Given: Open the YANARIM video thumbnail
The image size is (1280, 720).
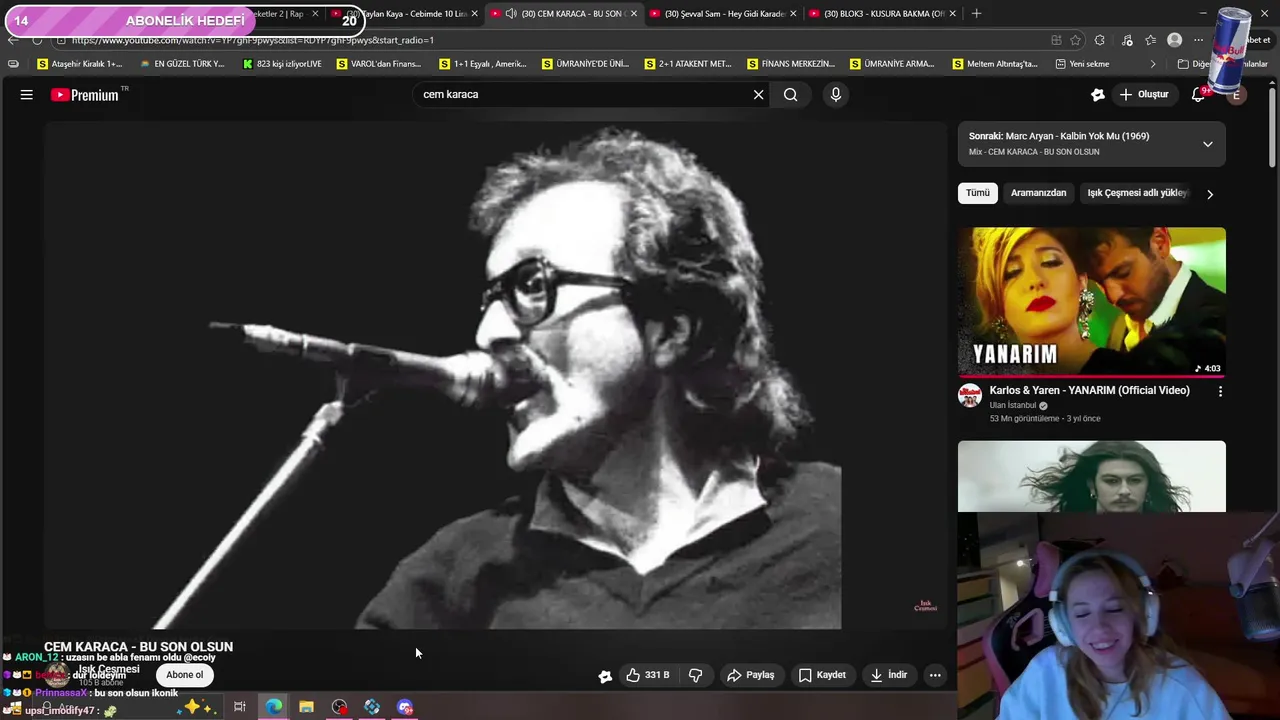Looking at the screenshot, I should 1091,302.
